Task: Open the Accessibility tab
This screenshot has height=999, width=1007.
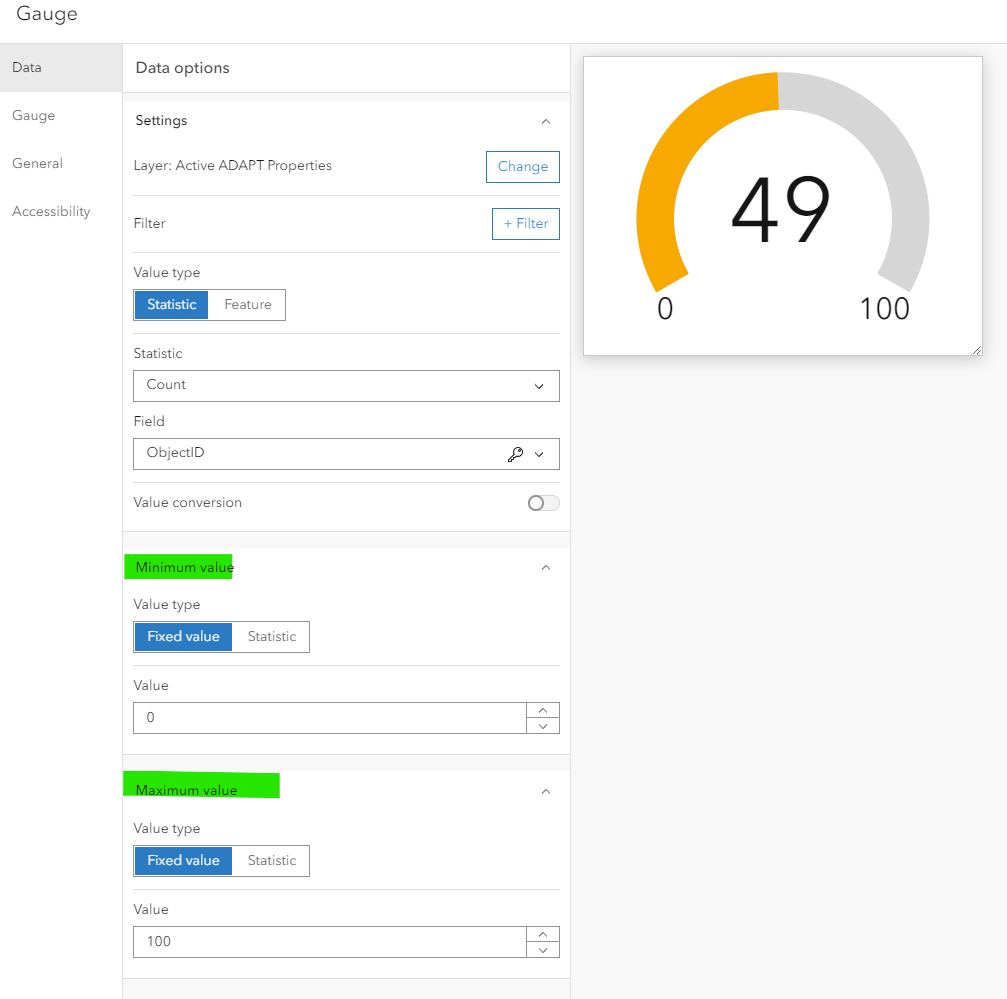Action: coord(51,211)
